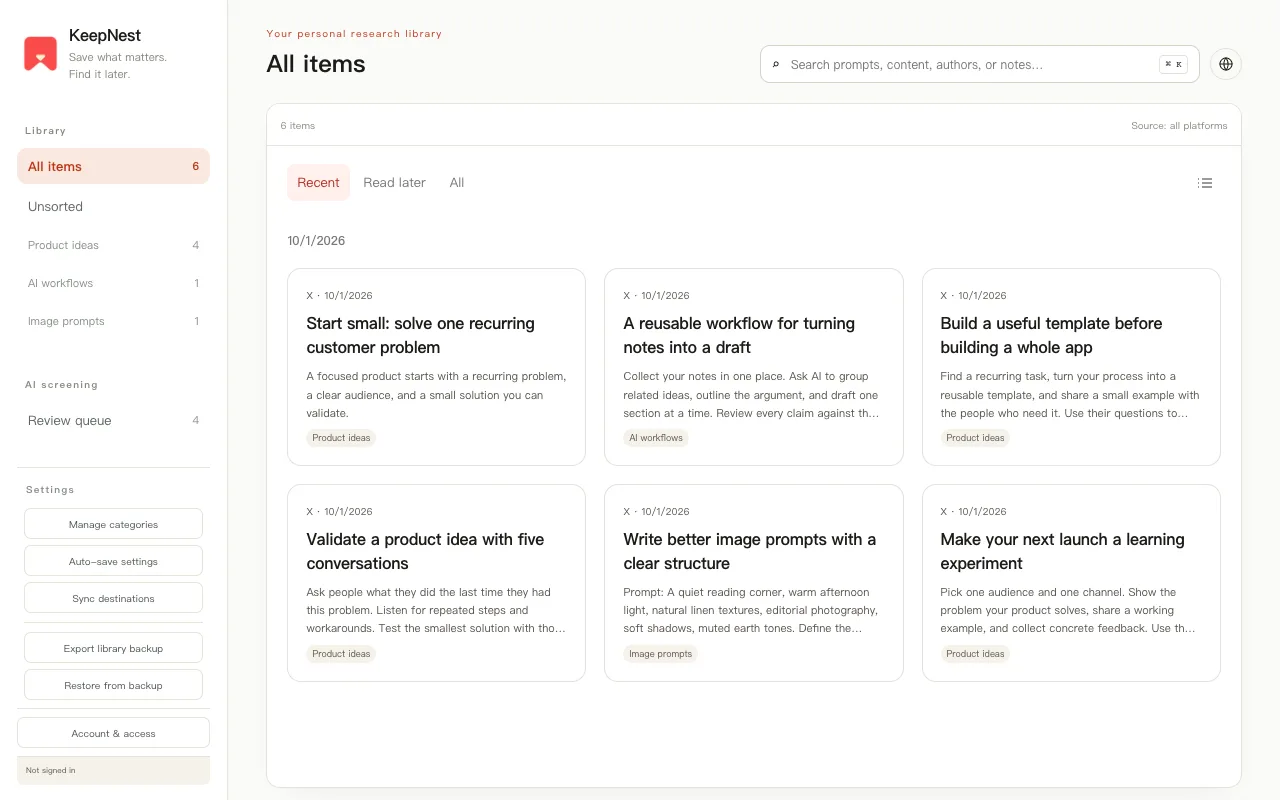The image size is (1280, 800).
Task: Focus the search prompts input field
Action: 980,64
